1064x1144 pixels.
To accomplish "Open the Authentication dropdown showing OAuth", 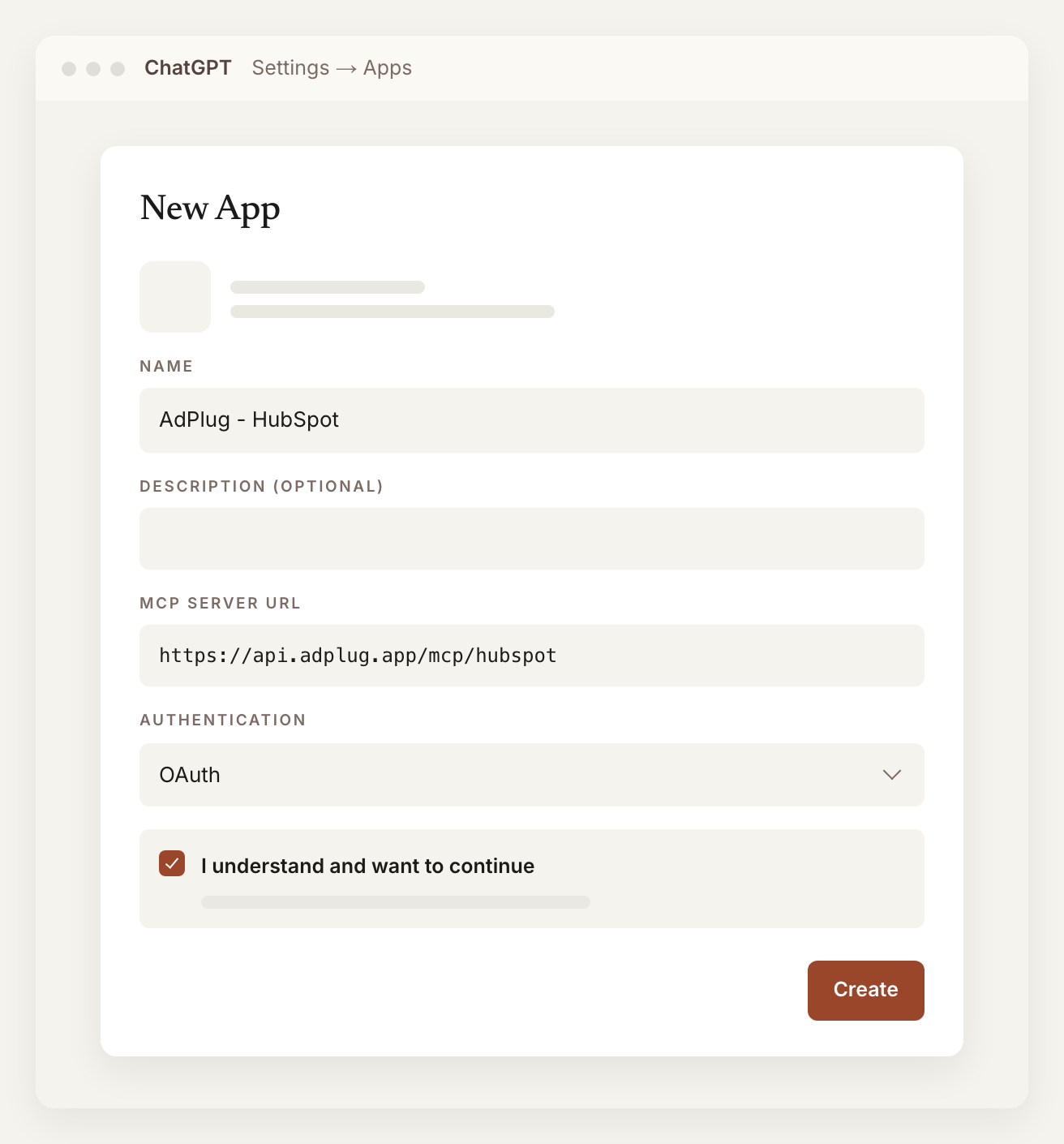I will (x=532, y=775).
